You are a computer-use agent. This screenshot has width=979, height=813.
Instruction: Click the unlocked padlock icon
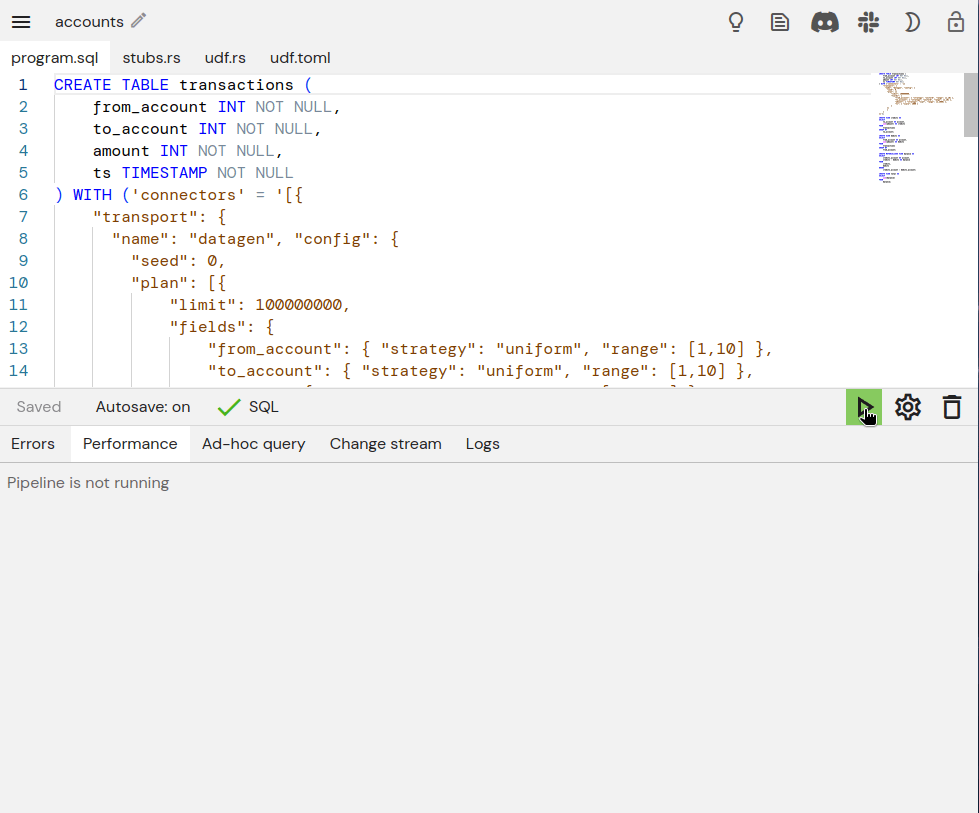point(956,22)
